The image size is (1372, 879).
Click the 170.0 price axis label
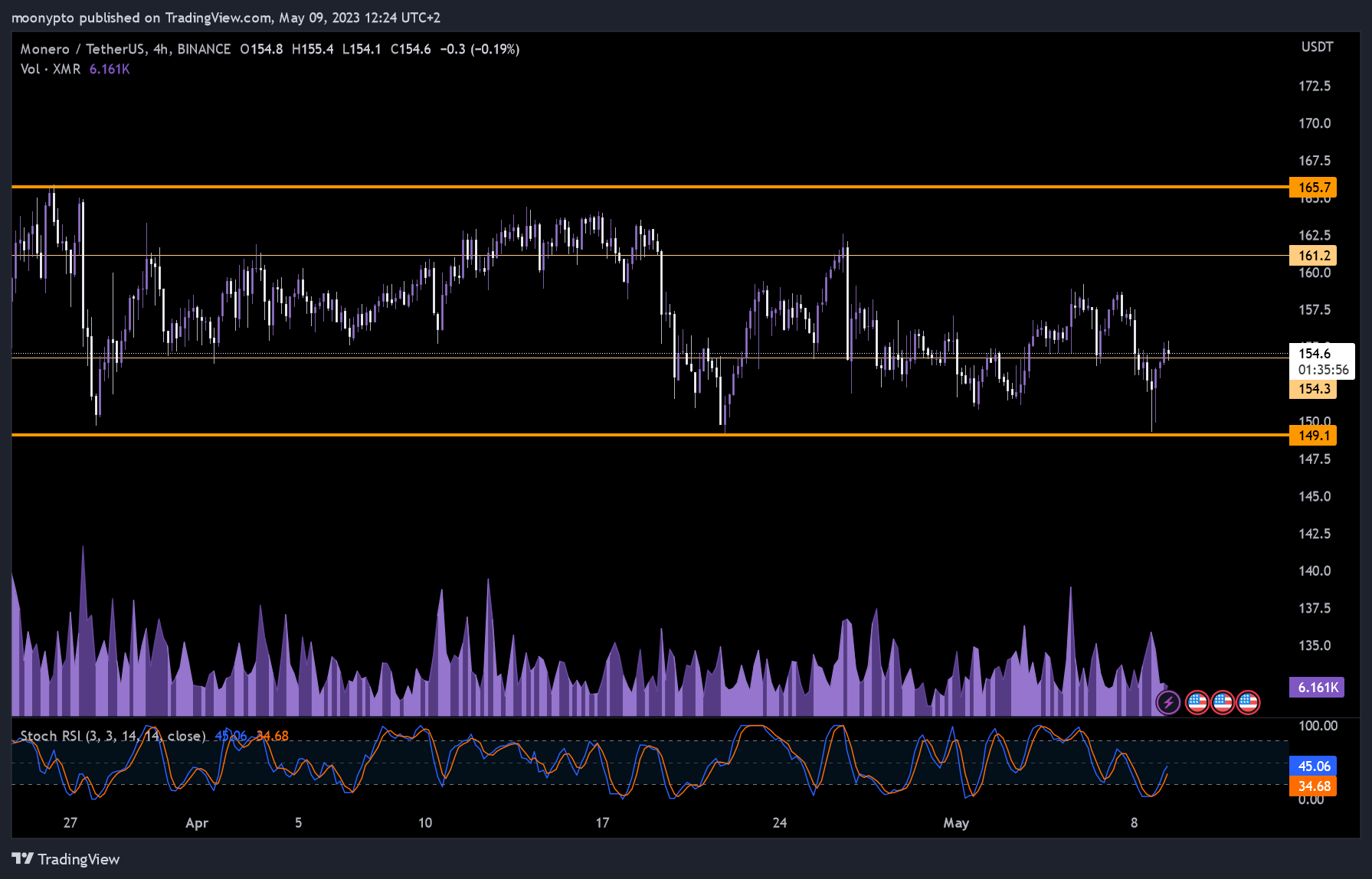(1315, 123)
